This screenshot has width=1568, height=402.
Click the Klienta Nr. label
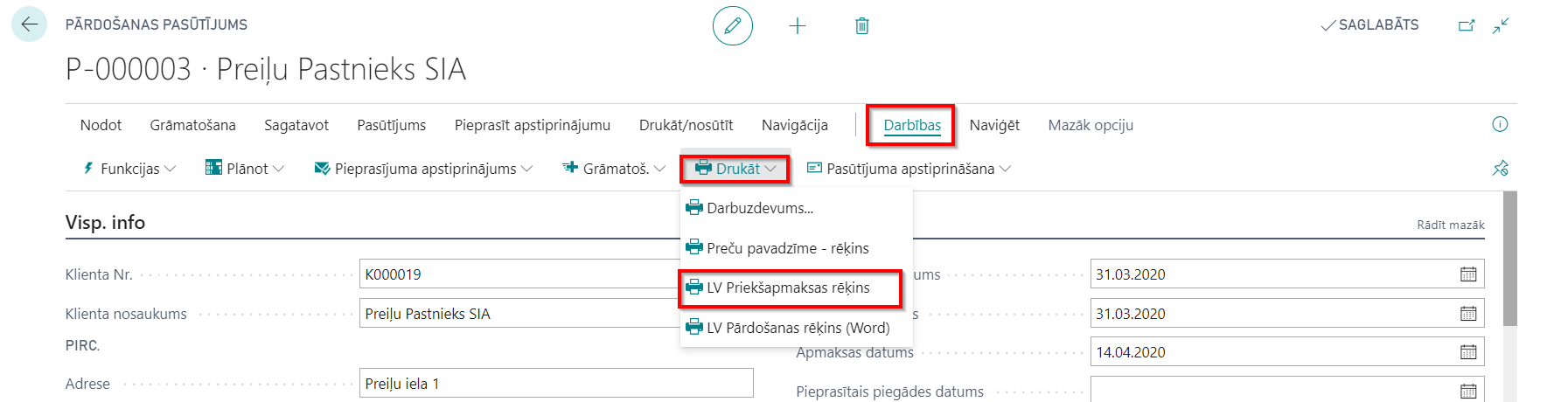pyautogui.click(x=99, y=274)
